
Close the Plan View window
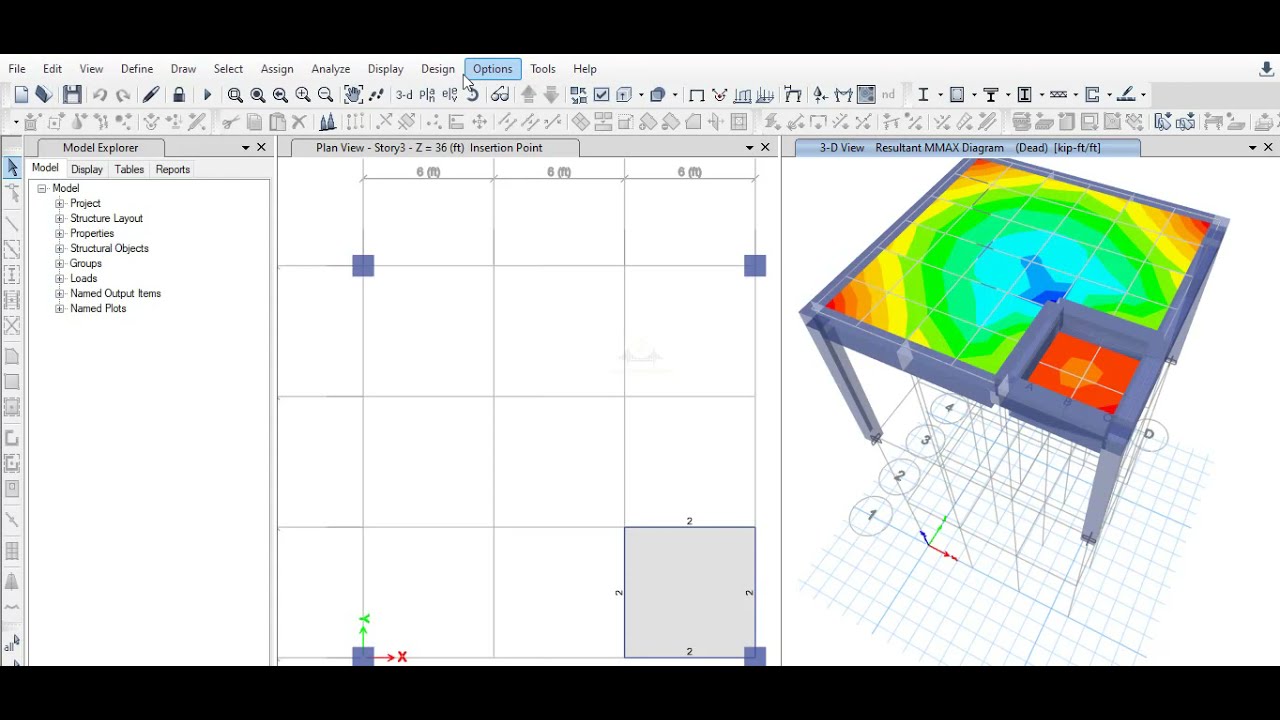click(x=765, y=148)
